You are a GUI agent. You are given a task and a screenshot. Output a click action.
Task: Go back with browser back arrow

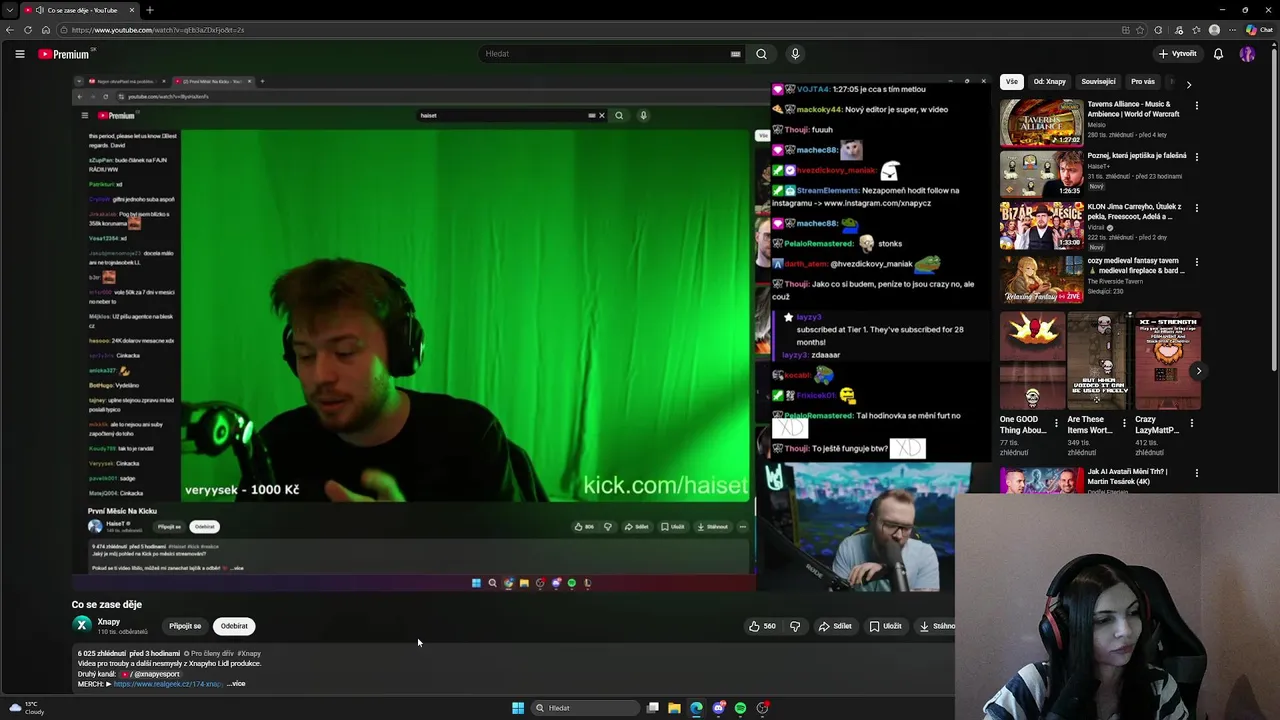tap(10, 30)
